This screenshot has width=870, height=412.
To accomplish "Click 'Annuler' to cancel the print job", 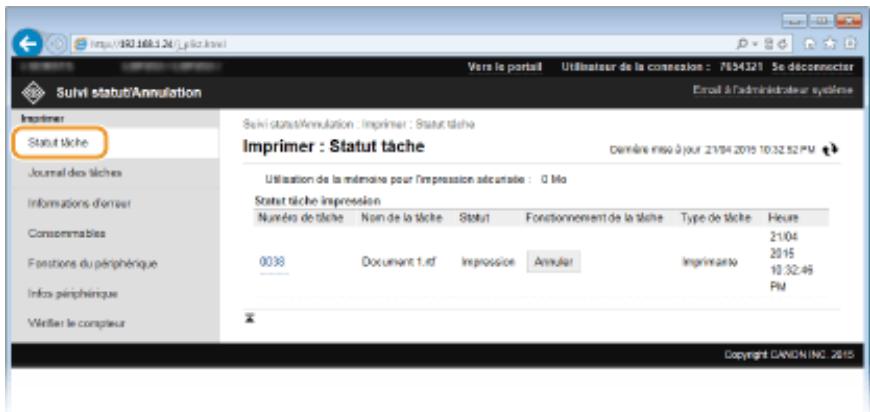I will click(553, 262).
